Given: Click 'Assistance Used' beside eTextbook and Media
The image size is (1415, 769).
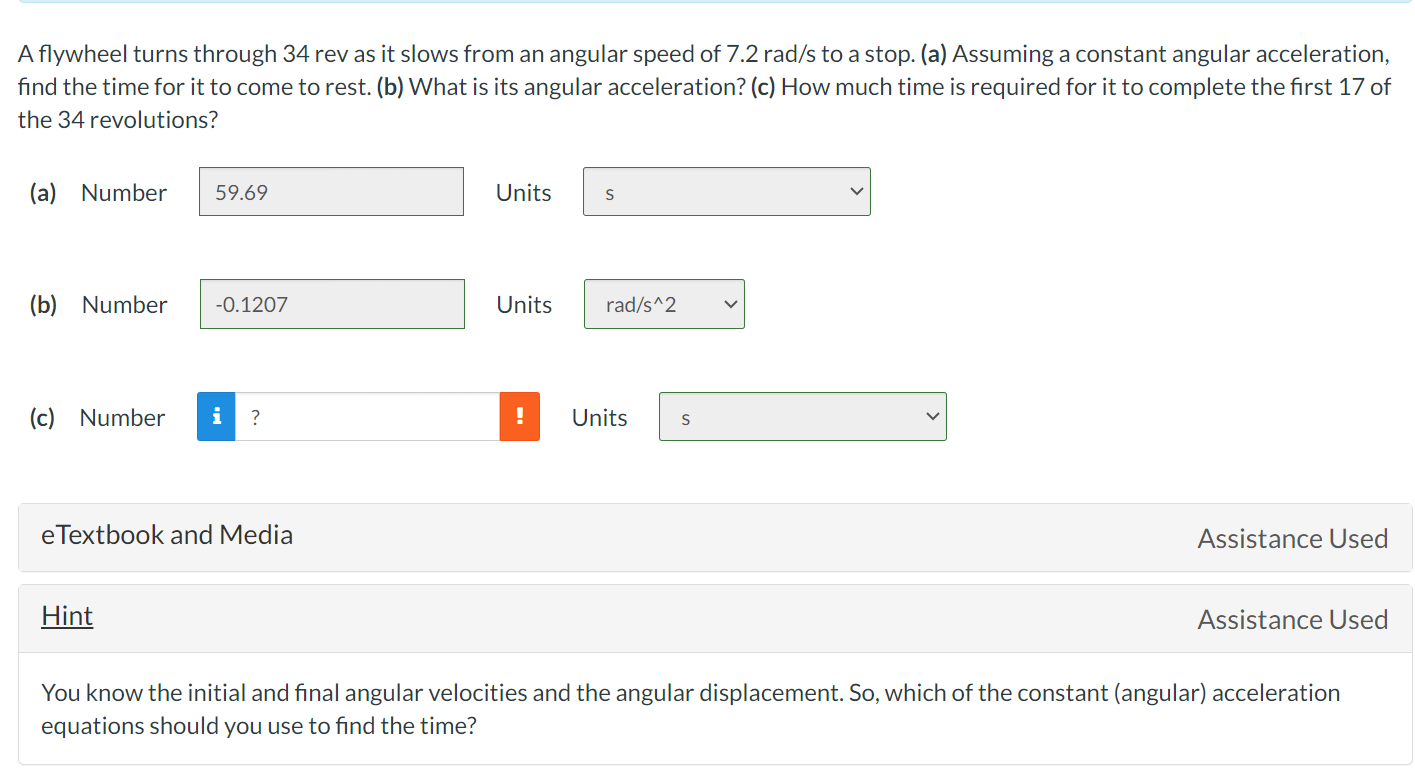Looking at the screenshot, I should pos(1292,538).
